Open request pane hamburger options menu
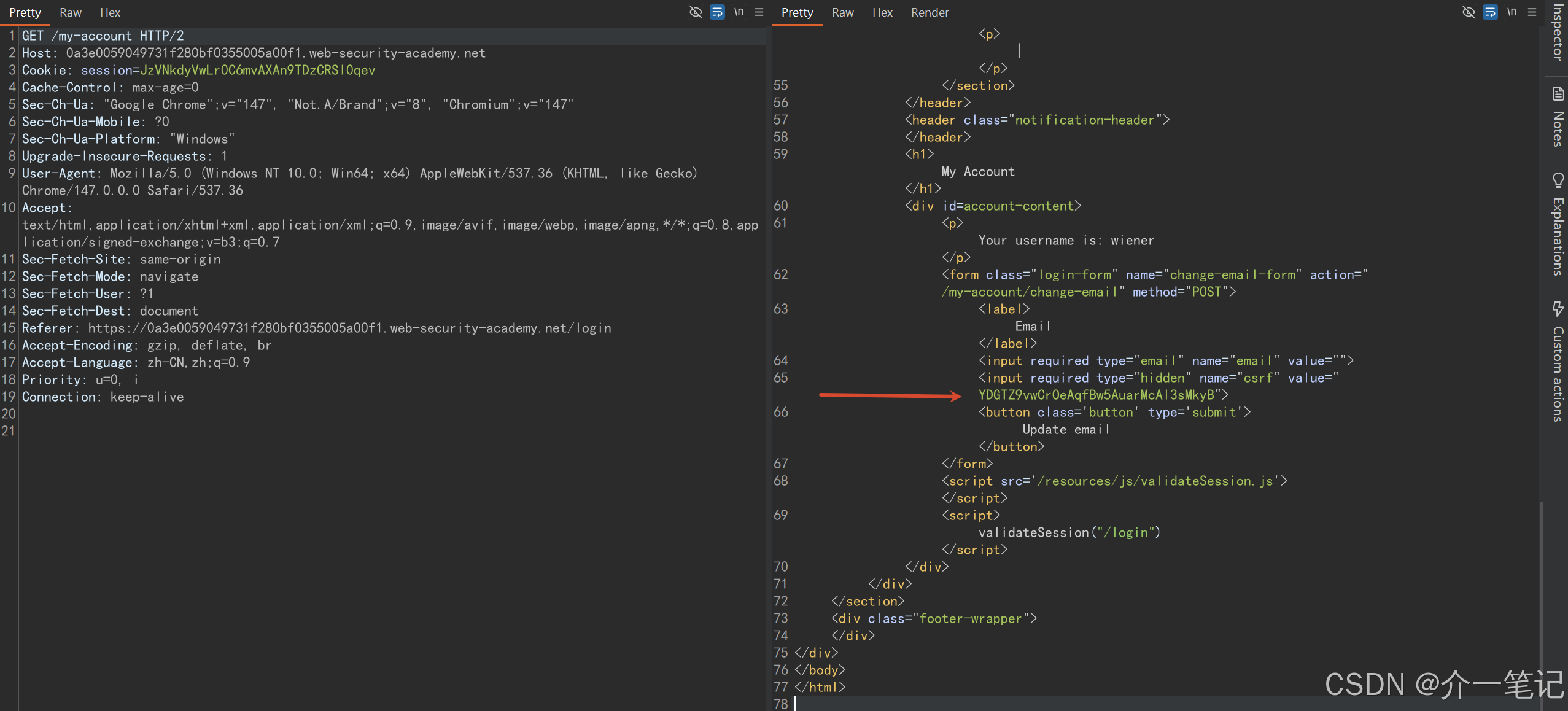 (x=759, y=12)
